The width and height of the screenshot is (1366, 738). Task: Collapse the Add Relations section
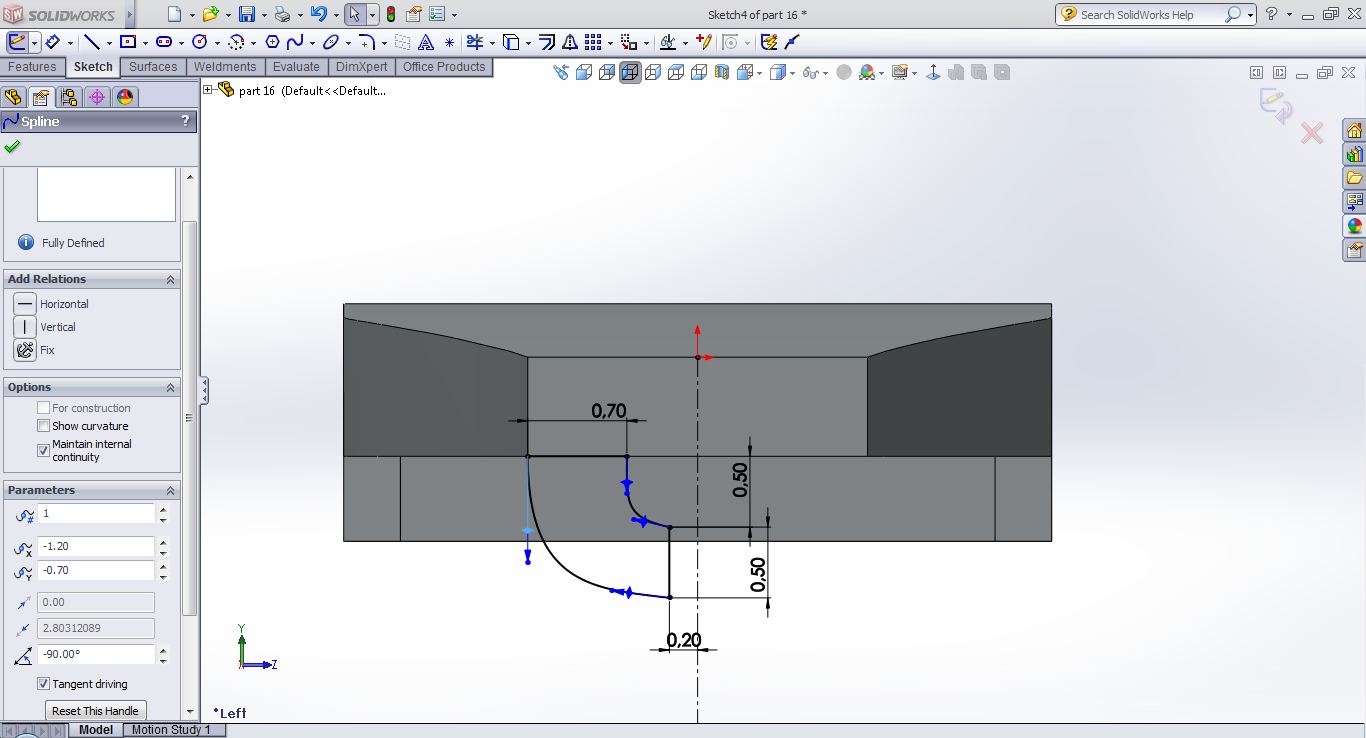[170, 279]
